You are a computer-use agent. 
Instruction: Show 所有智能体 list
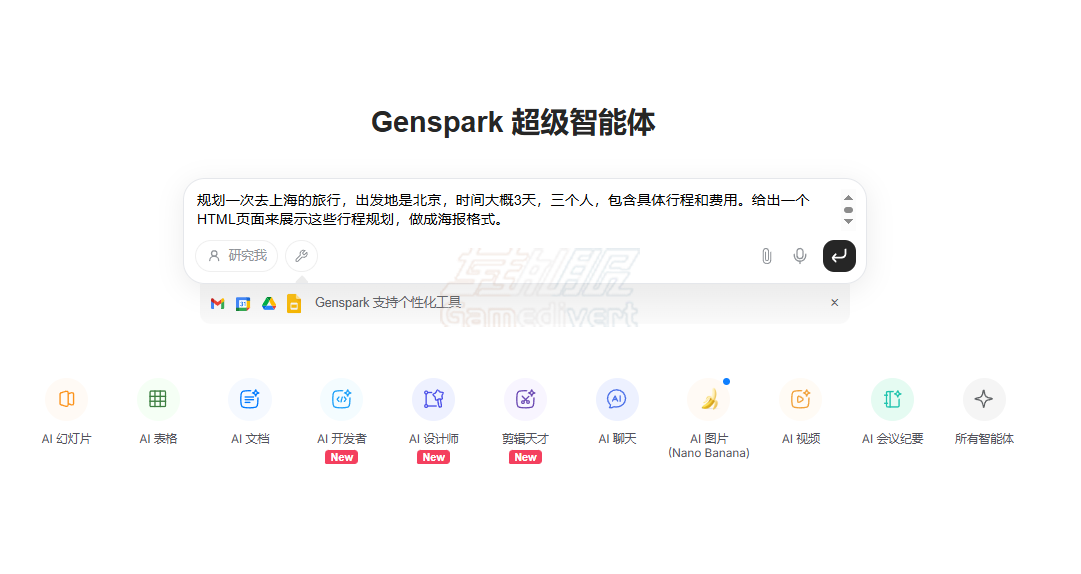(x=984, y=399)
